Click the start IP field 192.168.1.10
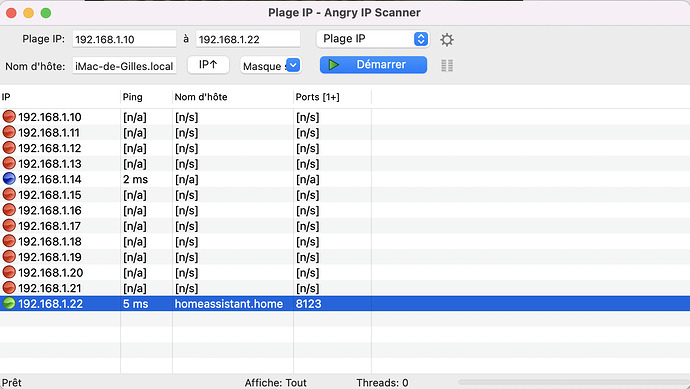The image size is (690, 389). click(124, 39)
